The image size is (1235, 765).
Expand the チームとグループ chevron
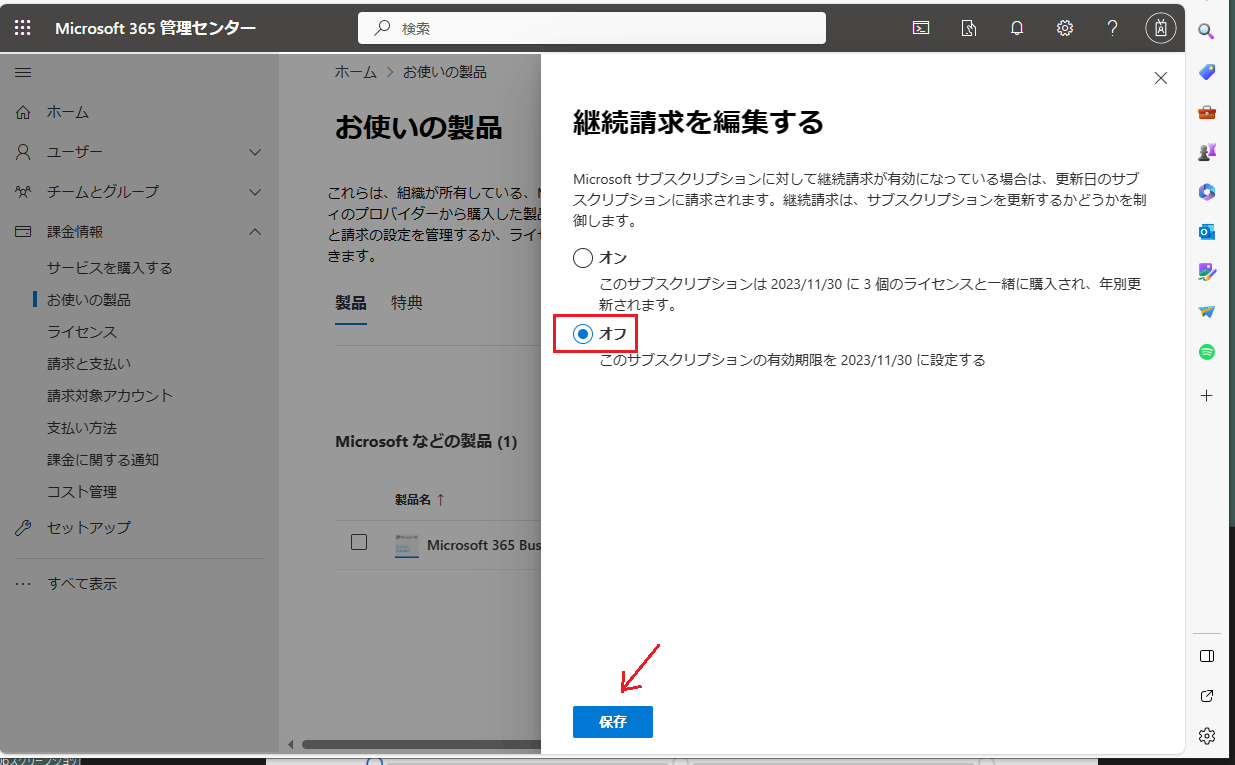coord(255,192)
